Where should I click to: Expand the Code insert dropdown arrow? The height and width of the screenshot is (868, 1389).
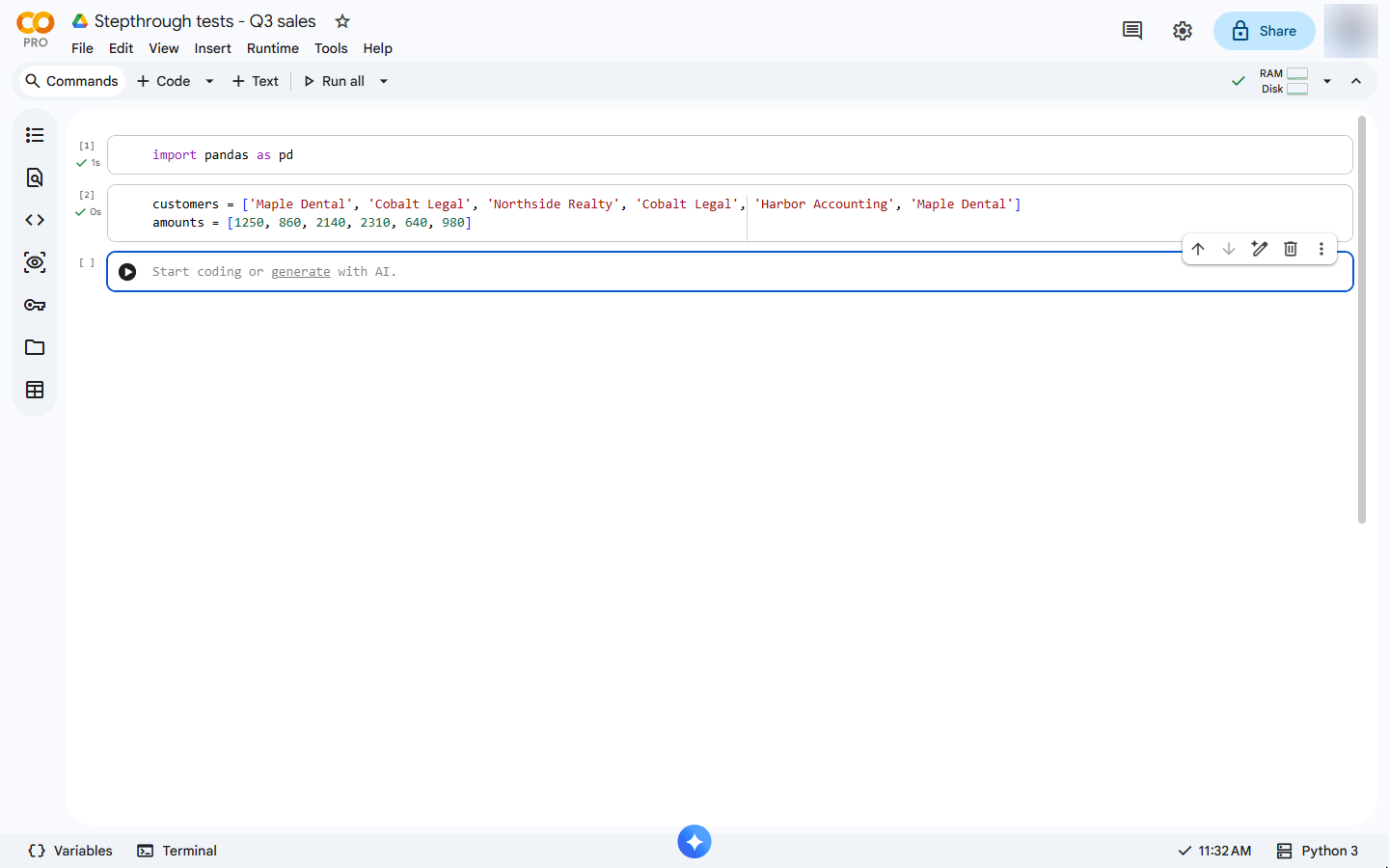(x=209, y=81)
